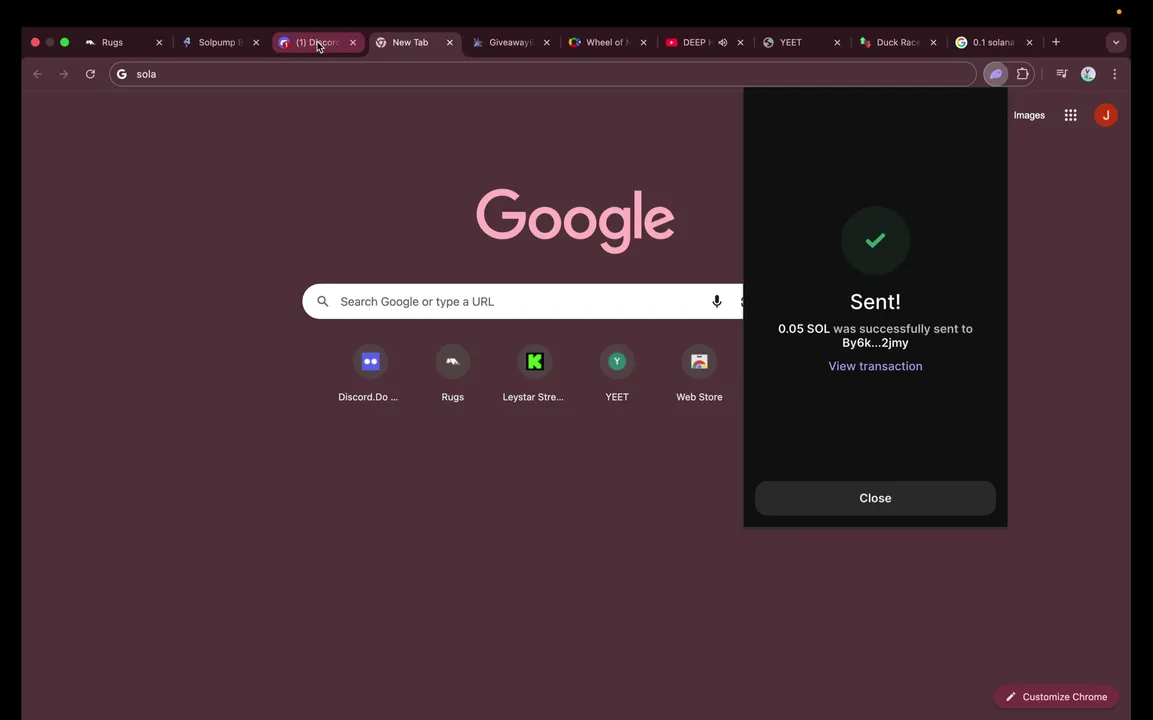1153x720 pixels.
Task: Open media controls icon in toolbar
Action: pyautogui.click(x=1062, y=74)
